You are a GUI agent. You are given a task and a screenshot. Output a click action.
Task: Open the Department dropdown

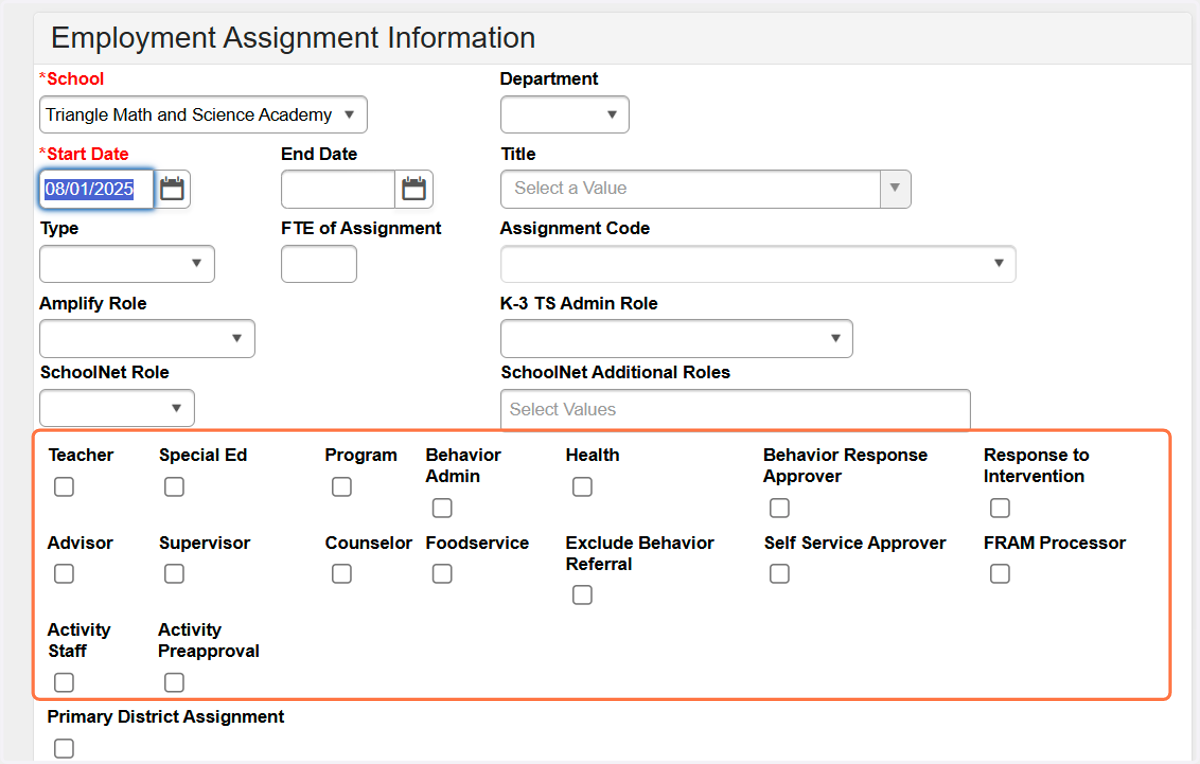pyautogui.click(x=565, y=115)
